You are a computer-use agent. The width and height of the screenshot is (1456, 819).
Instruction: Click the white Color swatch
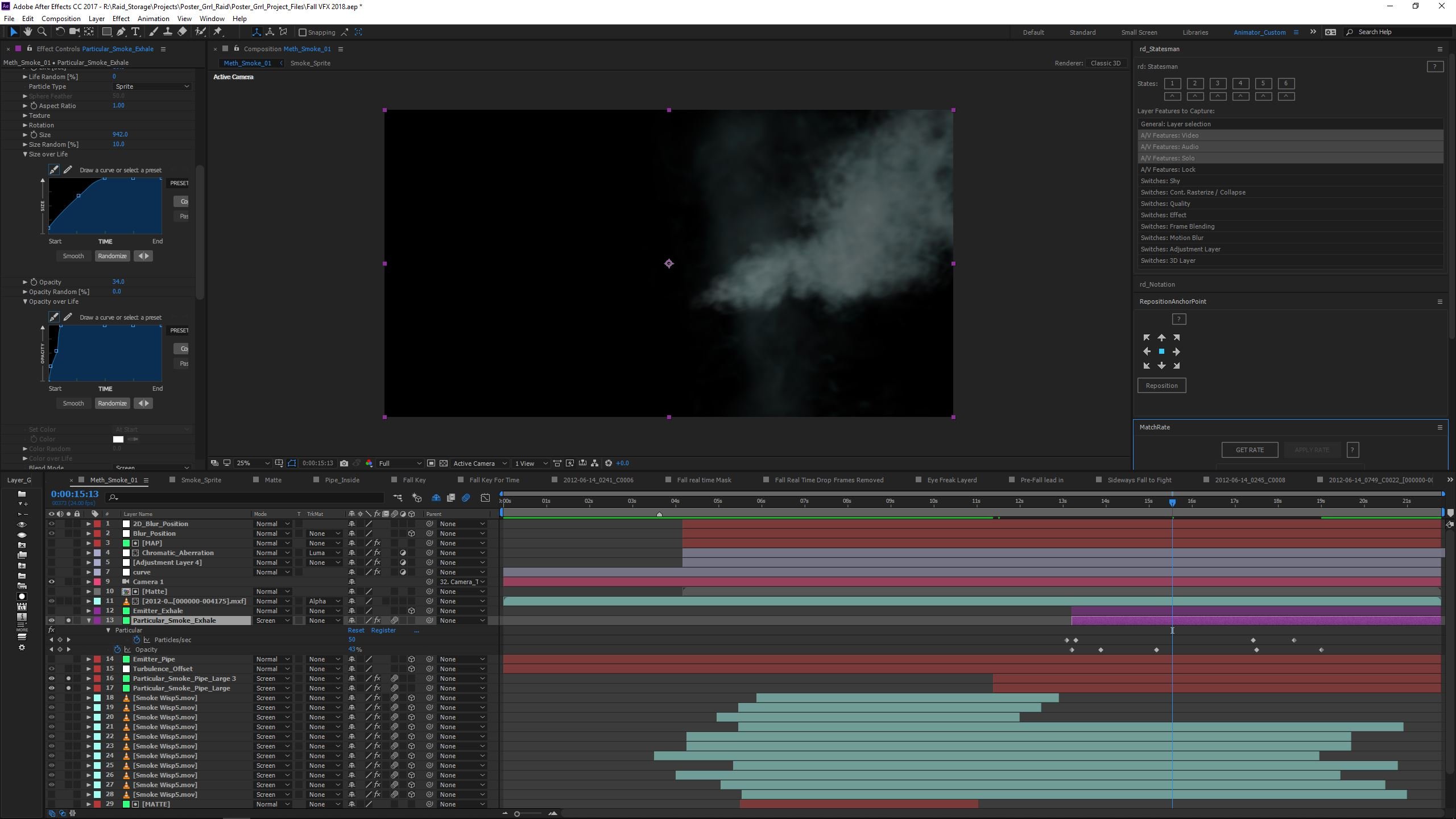tap(118, 439)
